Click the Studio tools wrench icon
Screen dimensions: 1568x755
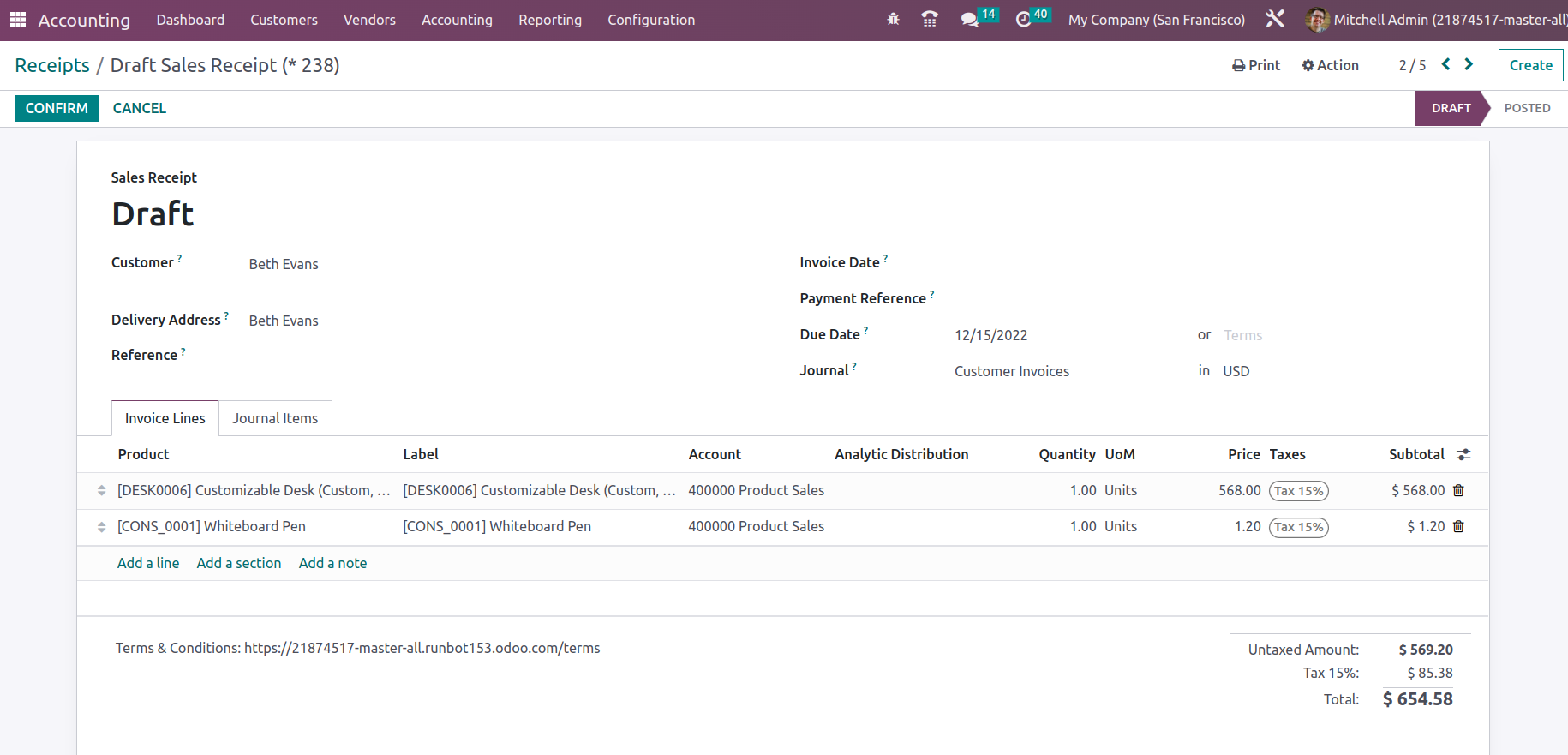[1275, 19]
